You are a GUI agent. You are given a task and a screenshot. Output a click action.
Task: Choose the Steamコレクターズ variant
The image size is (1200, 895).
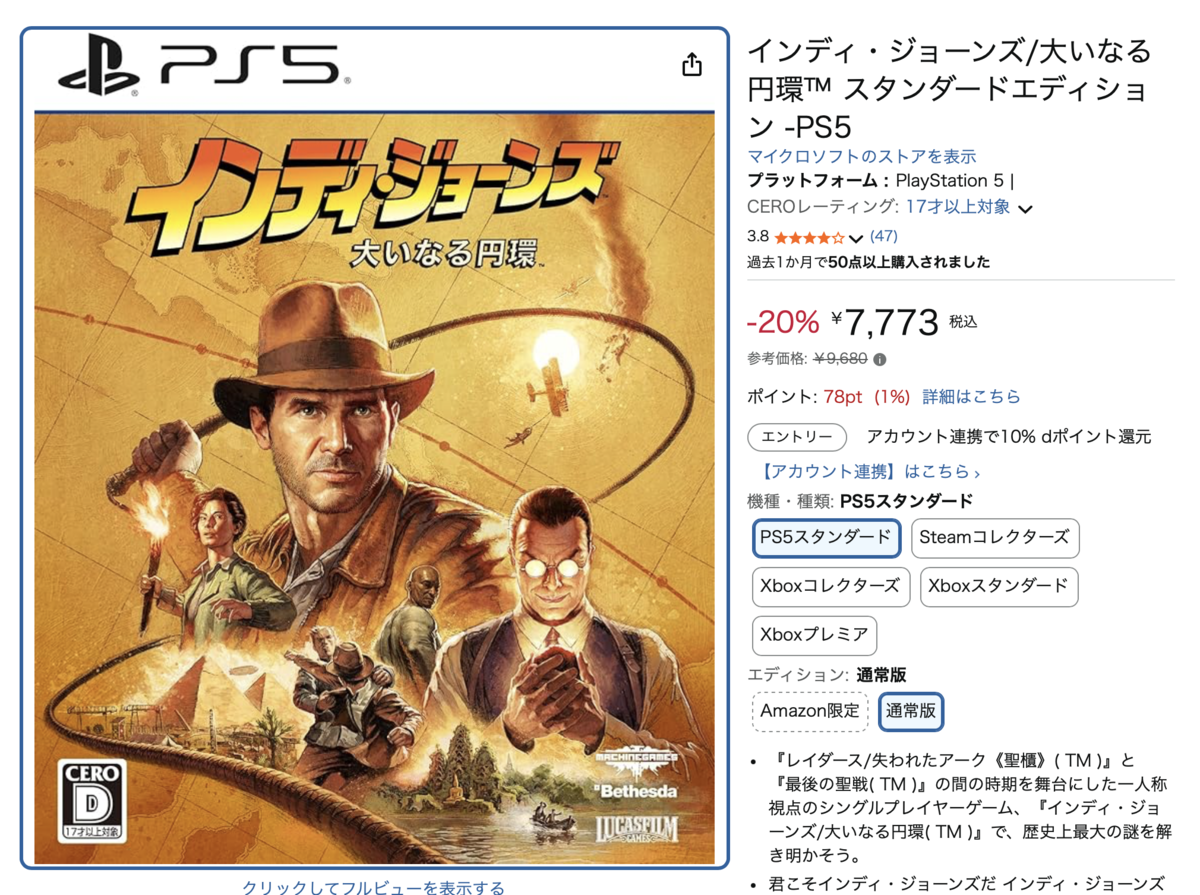(x=994, y=538)
